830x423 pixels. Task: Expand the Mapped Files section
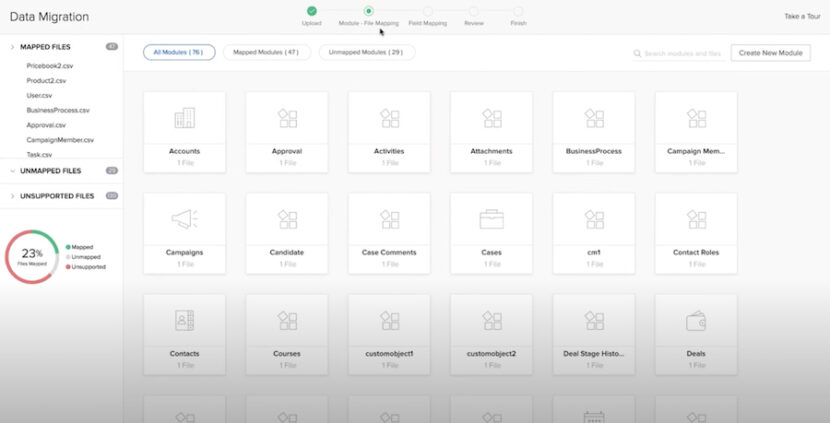[12, 47]
